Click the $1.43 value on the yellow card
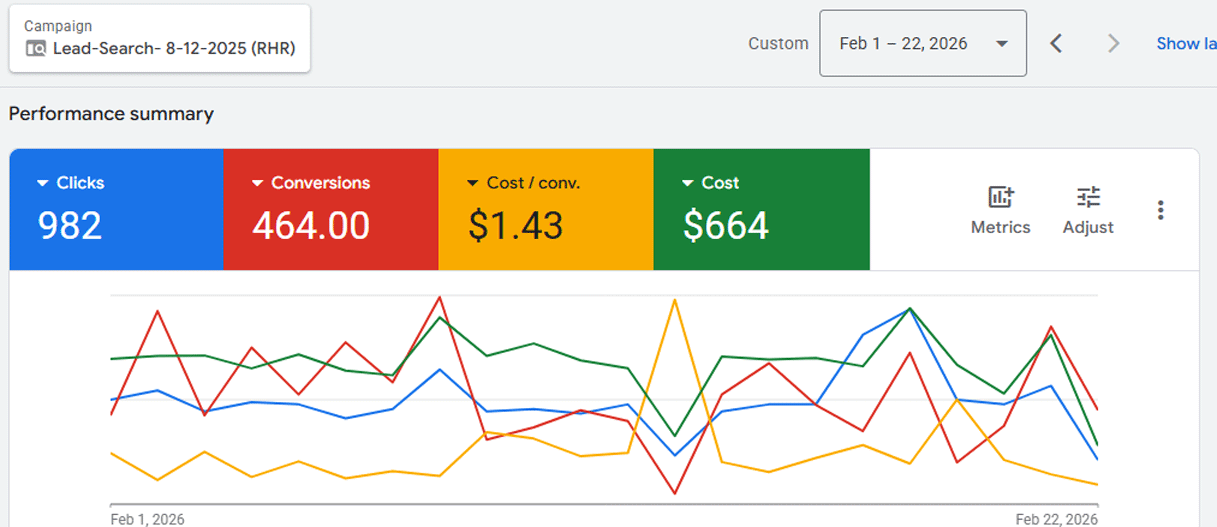Image resolution: width=1217 pixels, height=527 pixels. coord(515,226)
